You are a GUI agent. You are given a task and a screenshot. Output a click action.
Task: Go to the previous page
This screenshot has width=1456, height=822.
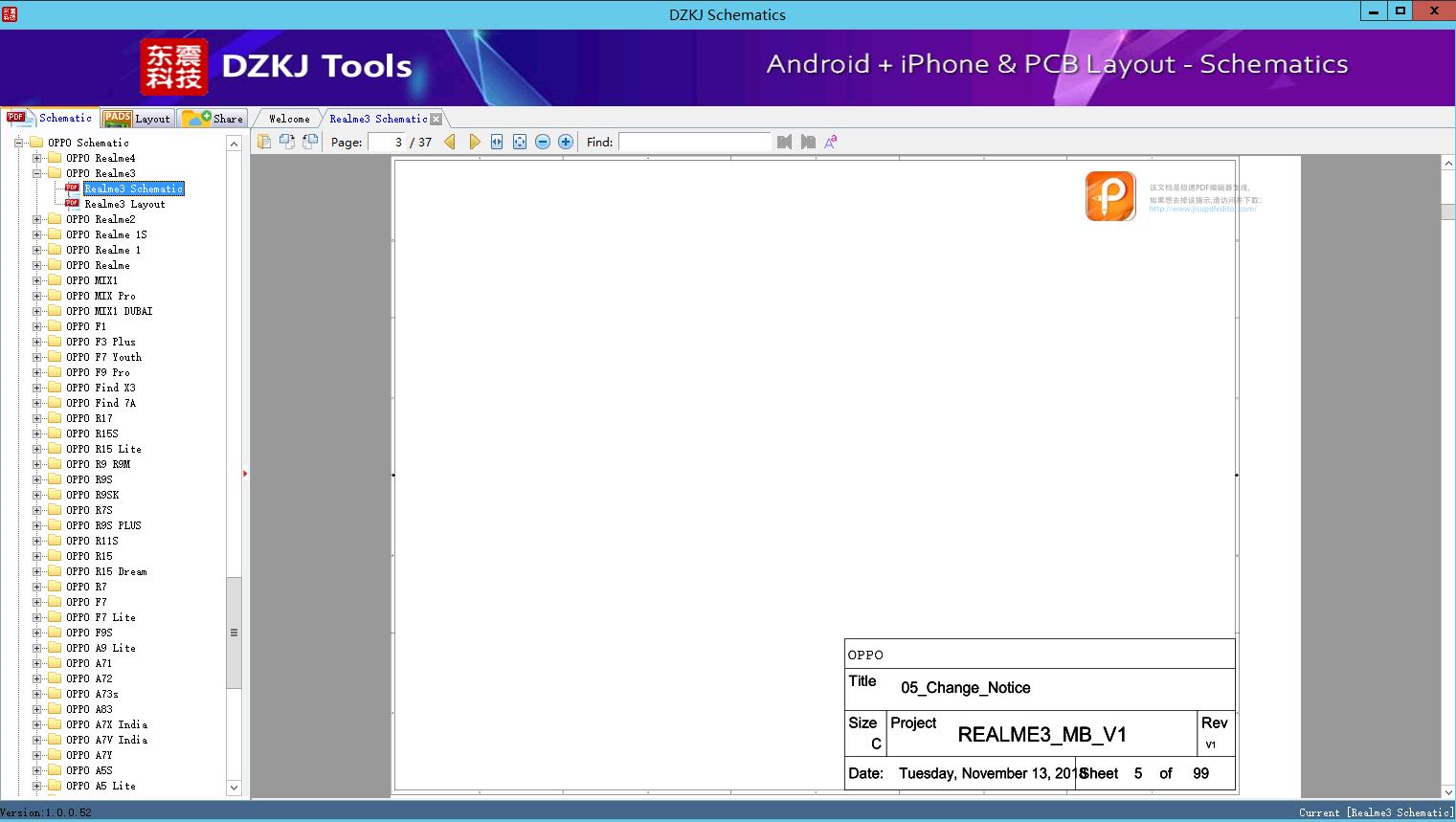coord(450,142)
